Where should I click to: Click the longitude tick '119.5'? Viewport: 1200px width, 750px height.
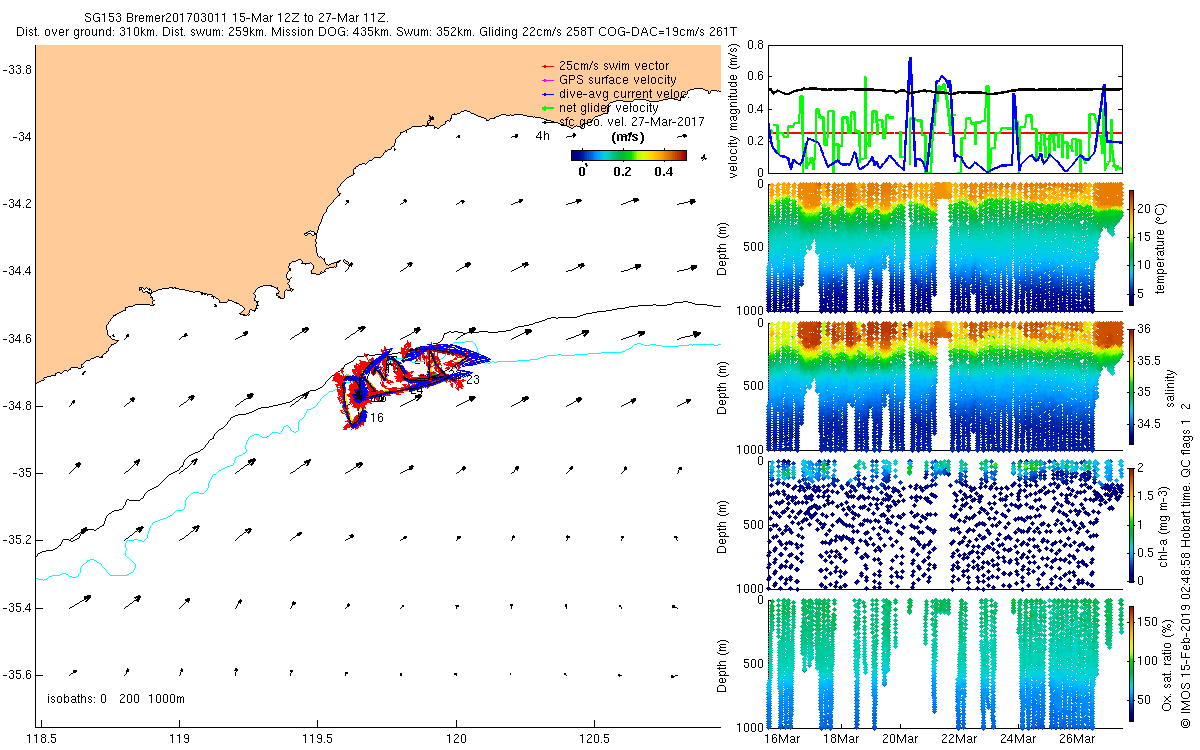click(317, 740)
